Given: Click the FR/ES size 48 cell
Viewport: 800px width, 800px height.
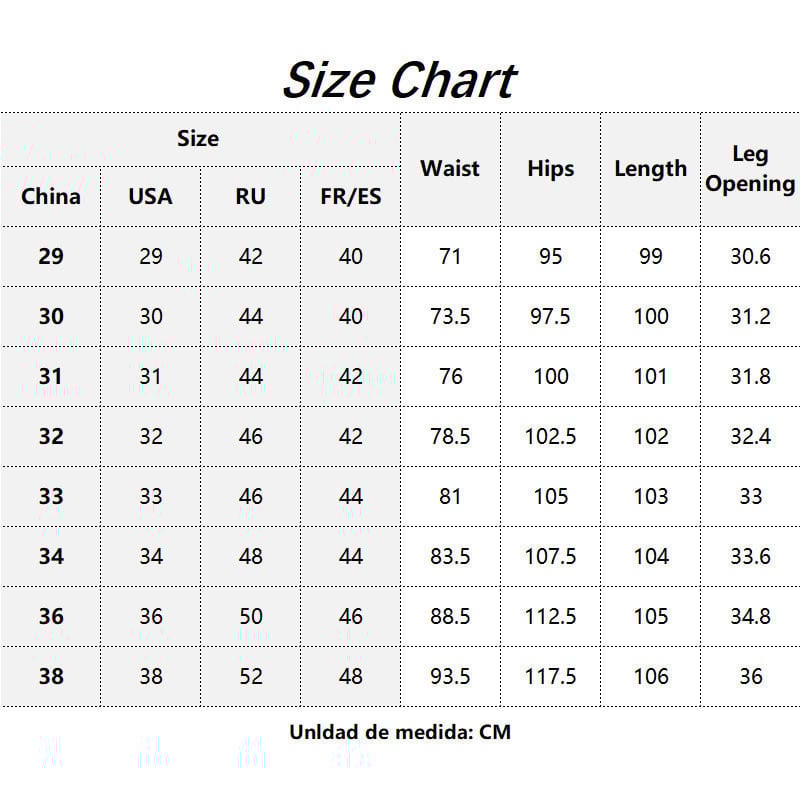Looking at the screenshot, I should tap(351, 676).
